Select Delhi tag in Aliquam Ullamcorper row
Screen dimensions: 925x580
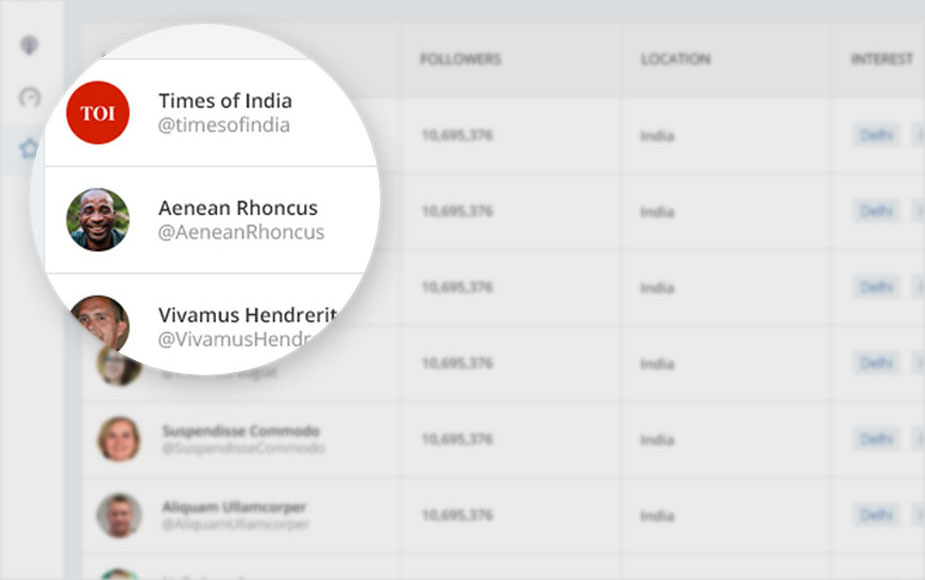click(876, 516)
